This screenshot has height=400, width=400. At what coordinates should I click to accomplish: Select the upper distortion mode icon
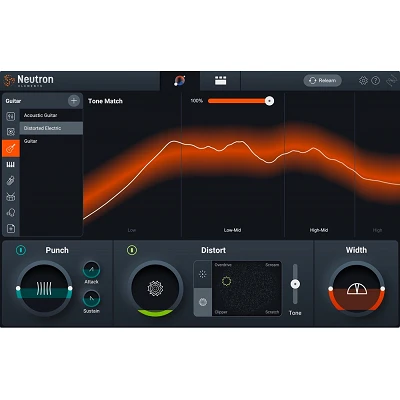tap(203, 274)
